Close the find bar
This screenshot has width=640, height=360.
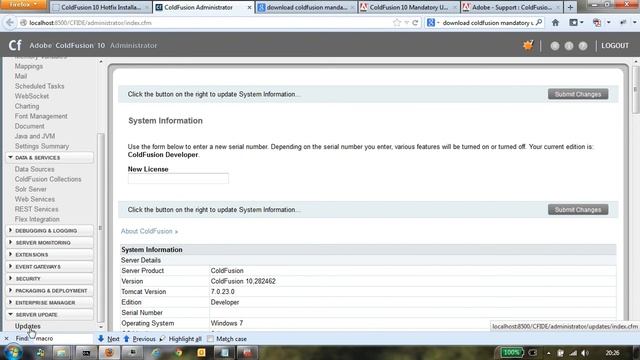(6, 338)
